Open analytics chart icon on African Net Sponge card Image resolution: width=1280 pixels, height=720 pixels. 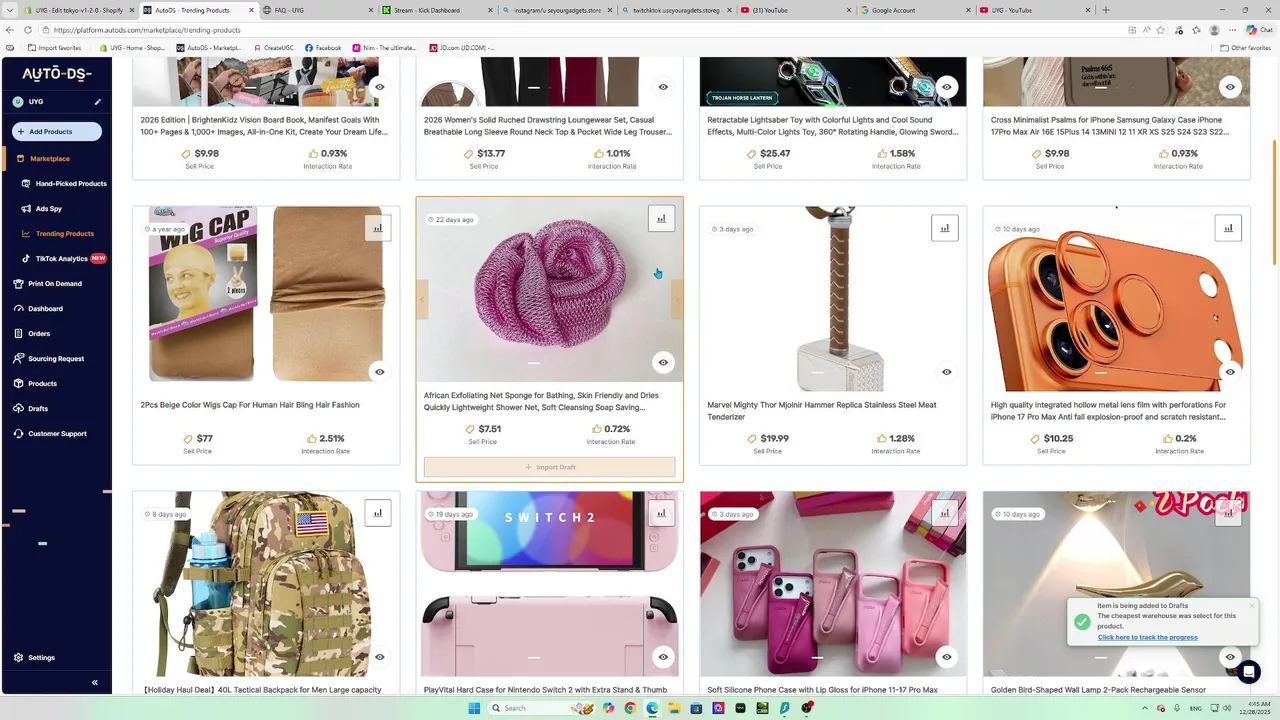click(x=661, y=219)
